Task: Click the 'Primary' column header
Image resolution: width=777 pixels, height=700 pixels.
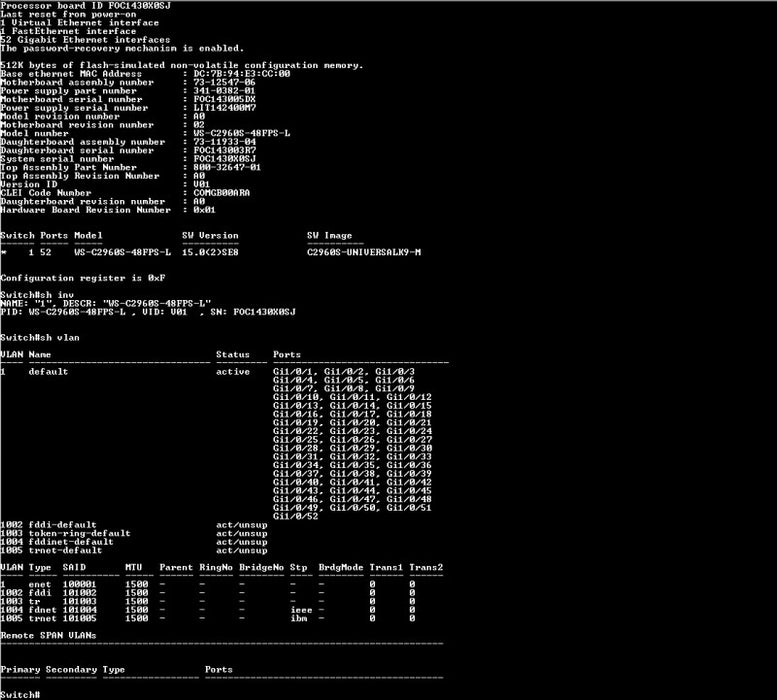Action: [x=20, y=669]
